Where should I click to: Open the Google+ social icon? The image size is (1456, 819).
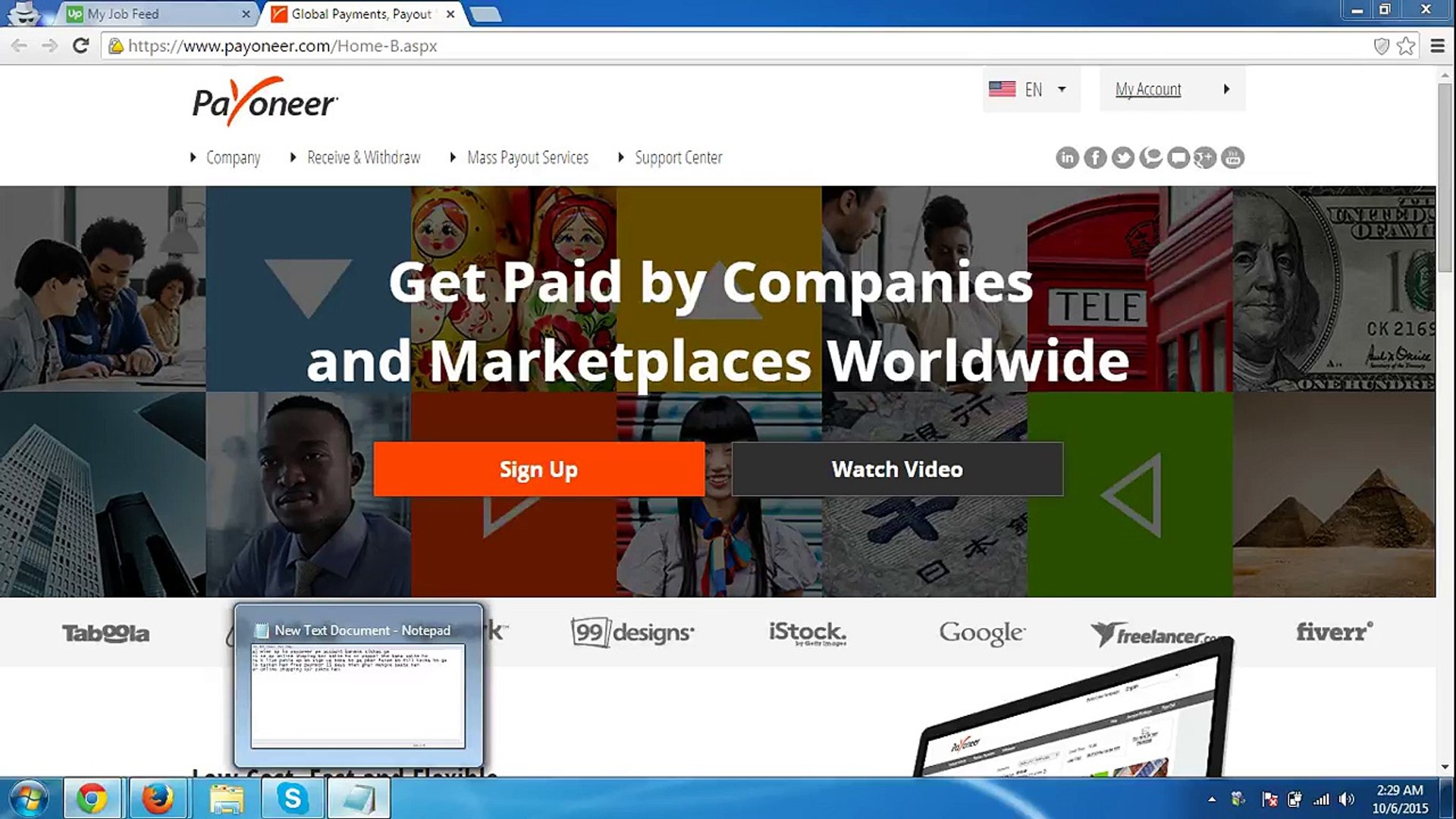(1205, 157)
